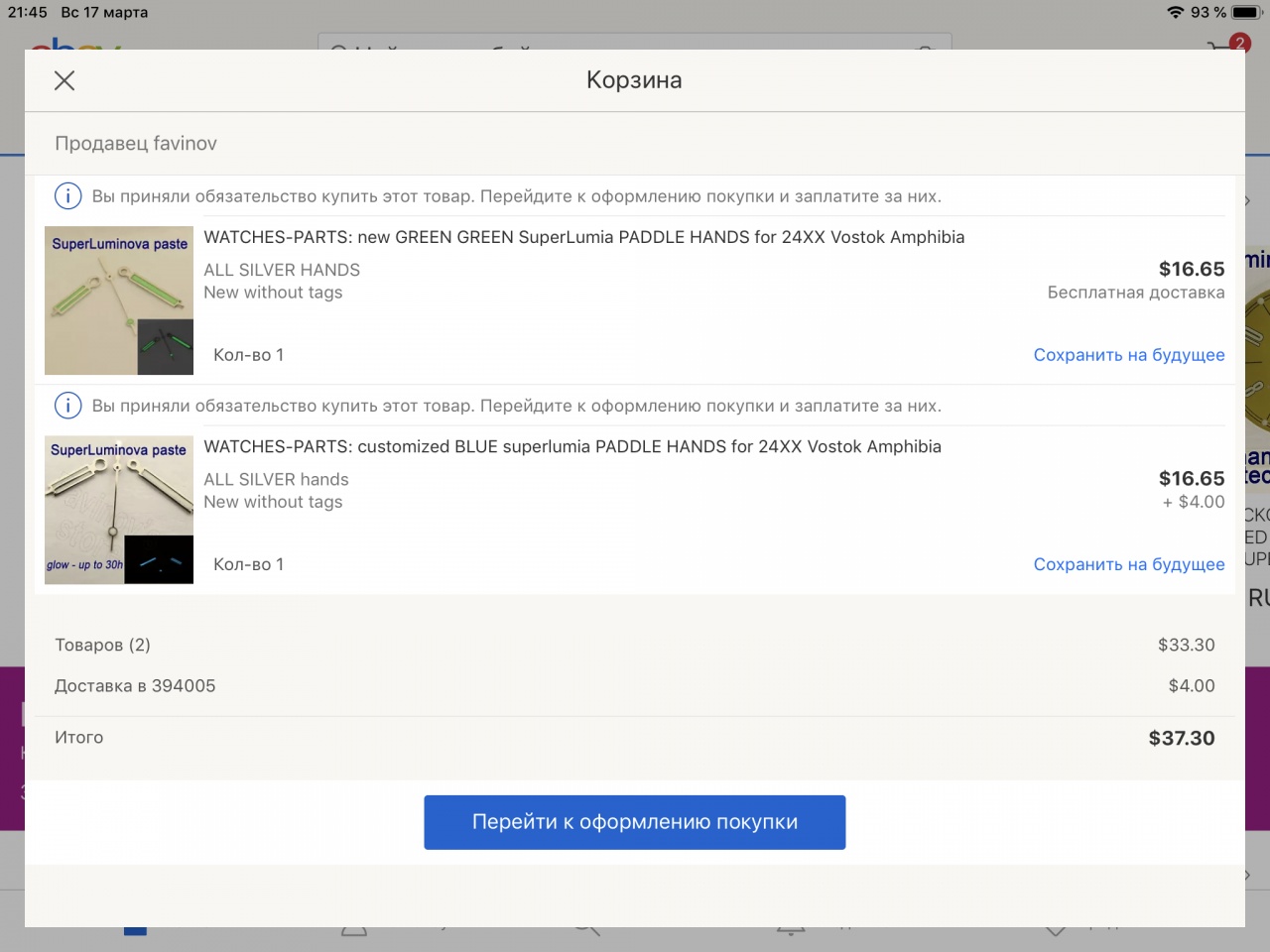Tap the Бесплатная доставка label
Screen dimensions: 1270x952
(x=1135, y=293)
